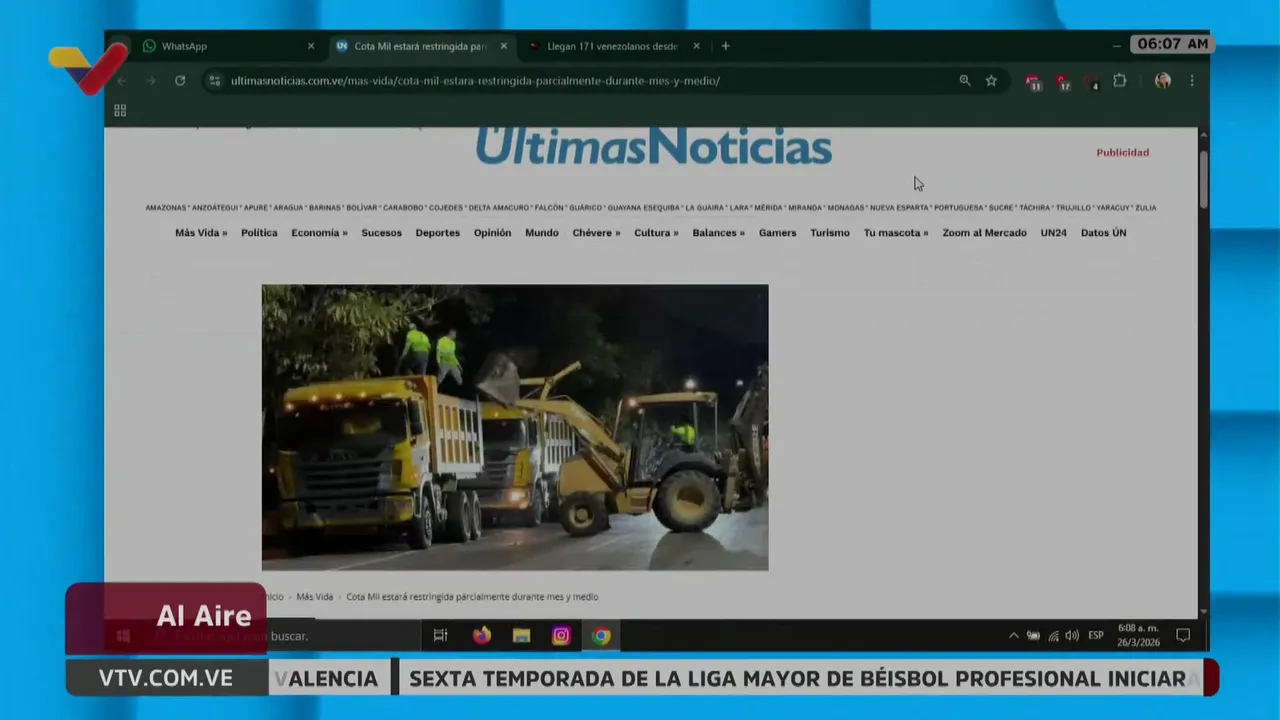Open the CARABOBO state link

pos(403,208)
